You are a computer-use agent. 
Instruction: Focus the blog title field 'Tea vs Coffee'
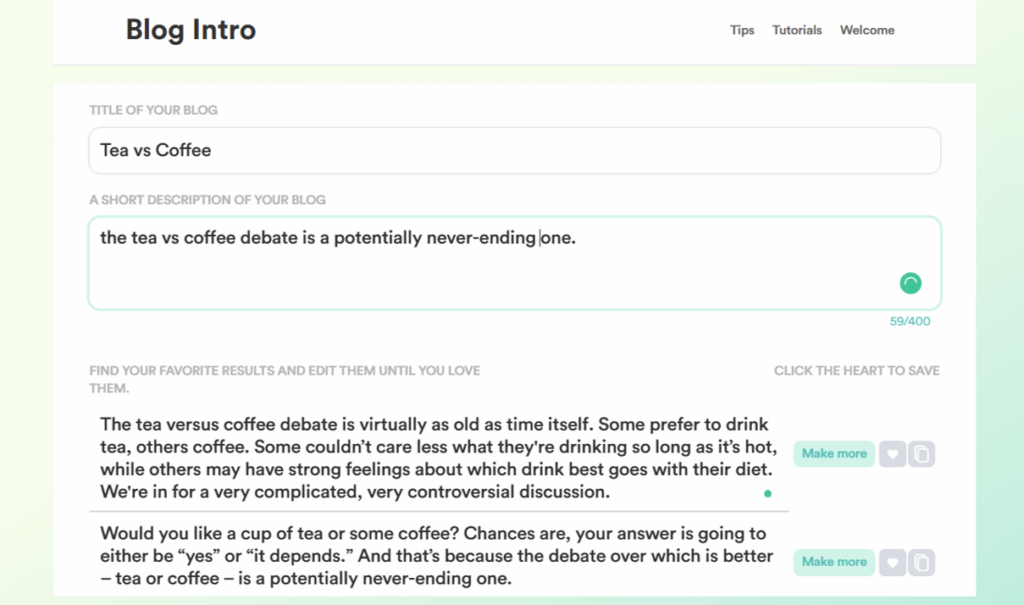tap(515, 150)
